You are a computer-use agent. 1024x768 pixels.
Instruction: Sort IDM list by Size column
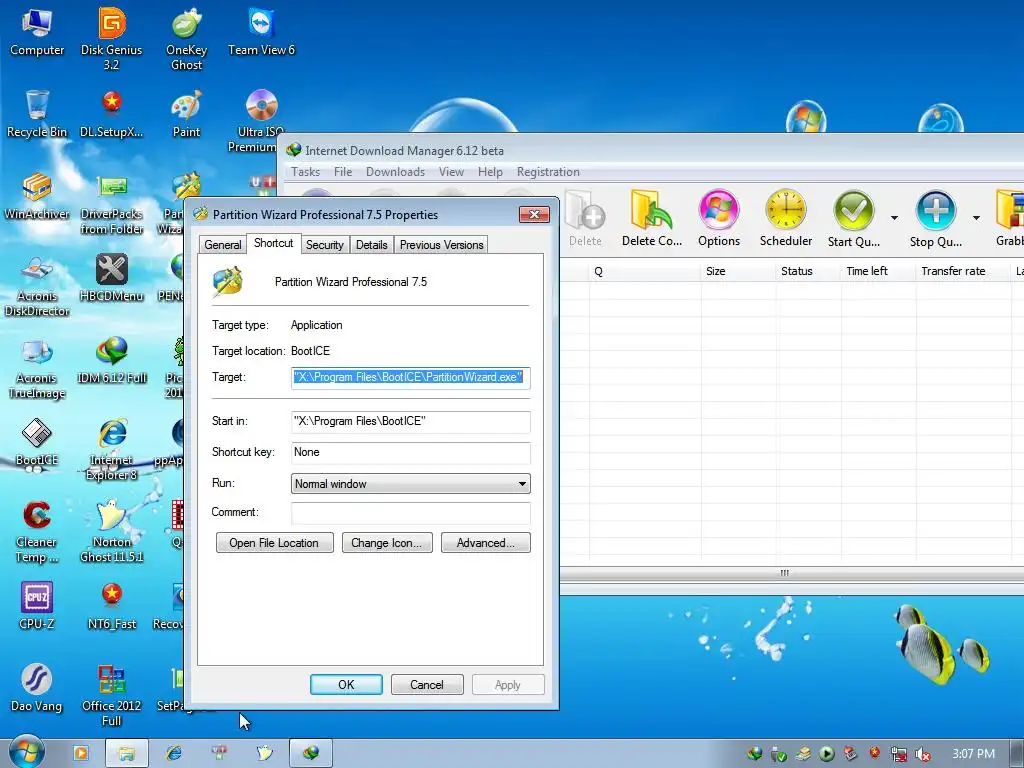(738, 271)
